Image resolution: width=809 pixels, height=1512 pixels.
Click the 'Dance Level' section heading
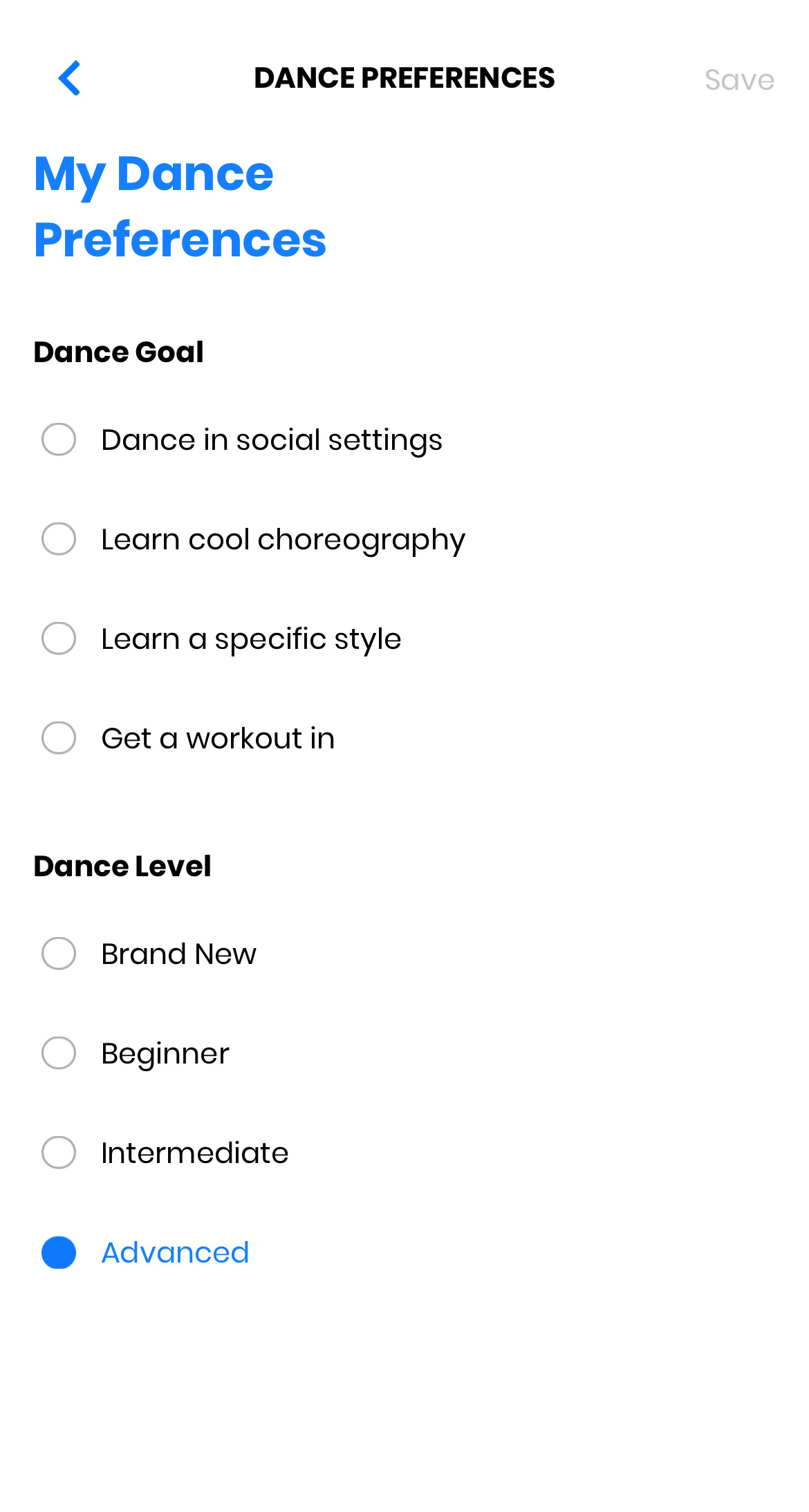pos(122,867)
